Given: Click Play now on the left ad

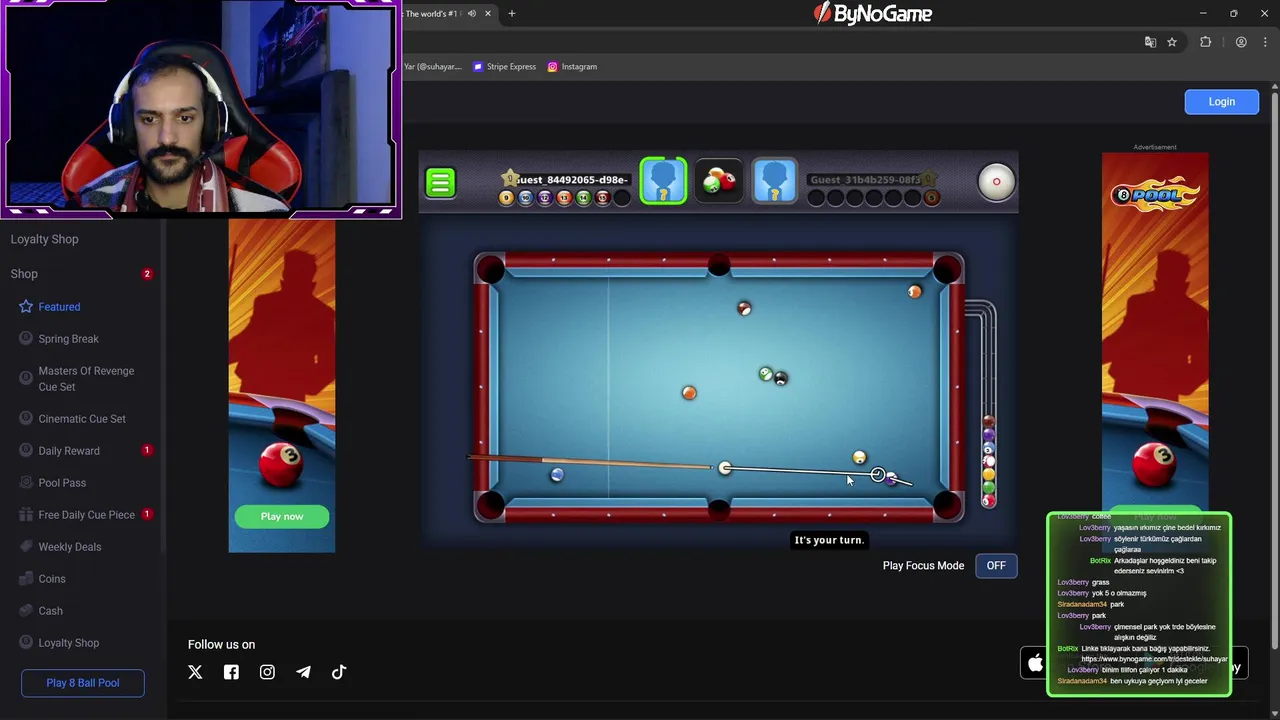Looking at the screenshot, I should tap(282, 517).
